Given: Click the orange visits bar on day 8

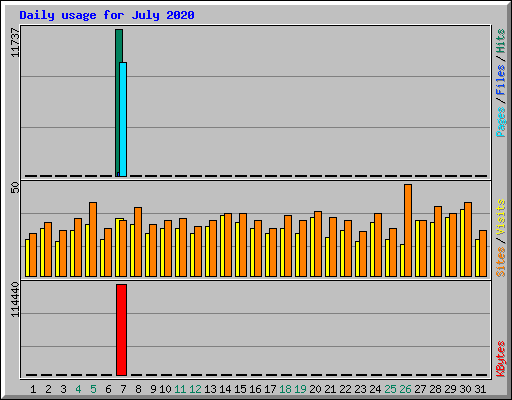Looking at the screenshot, I should point(138,242).
